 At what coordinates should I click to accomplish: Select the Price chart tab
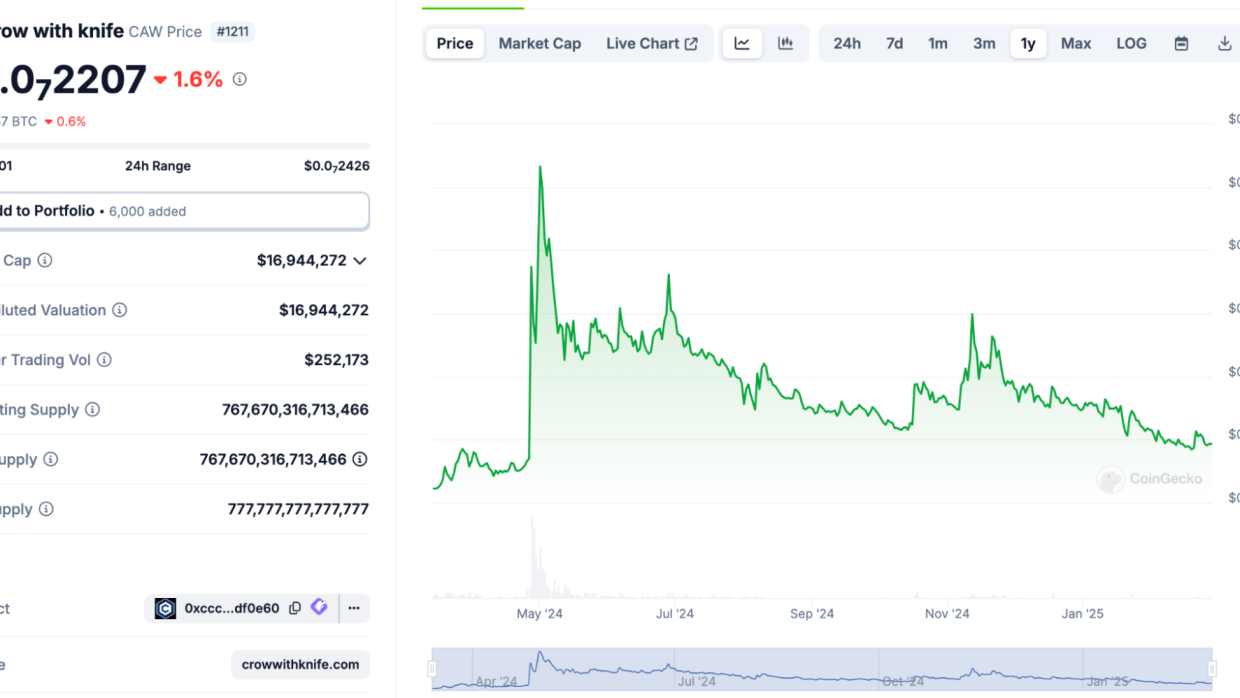point(455,43)
